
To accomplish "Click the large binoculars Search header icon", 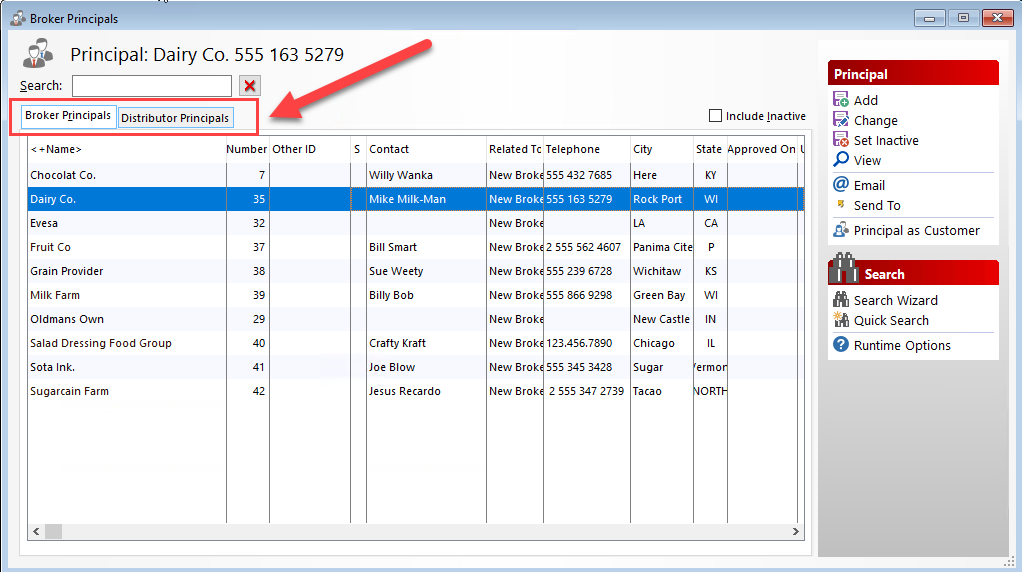I will tap(844, 268).
